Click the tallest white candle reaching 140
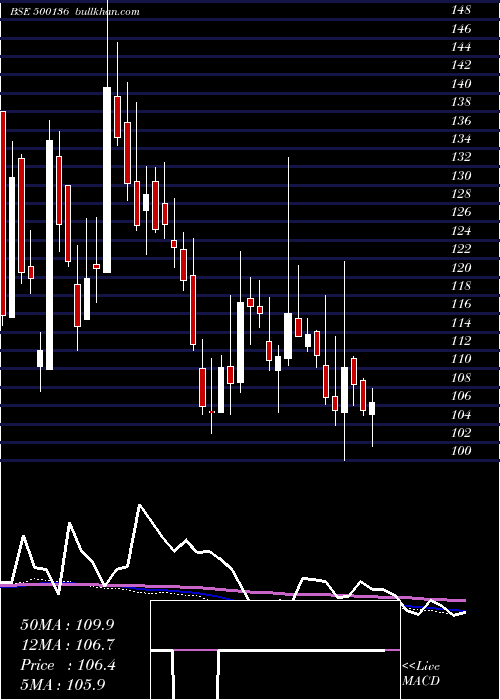 [x=107, y=180]
